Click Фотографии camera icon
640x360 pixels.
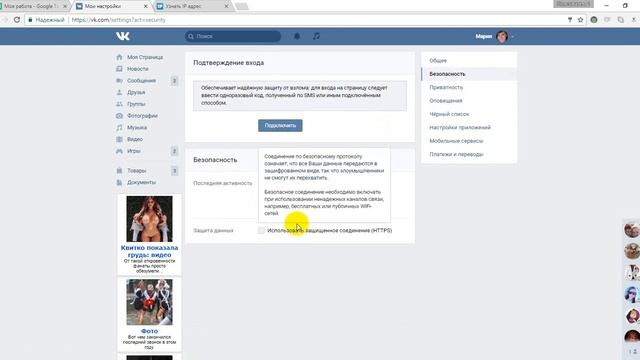[119, 116]
